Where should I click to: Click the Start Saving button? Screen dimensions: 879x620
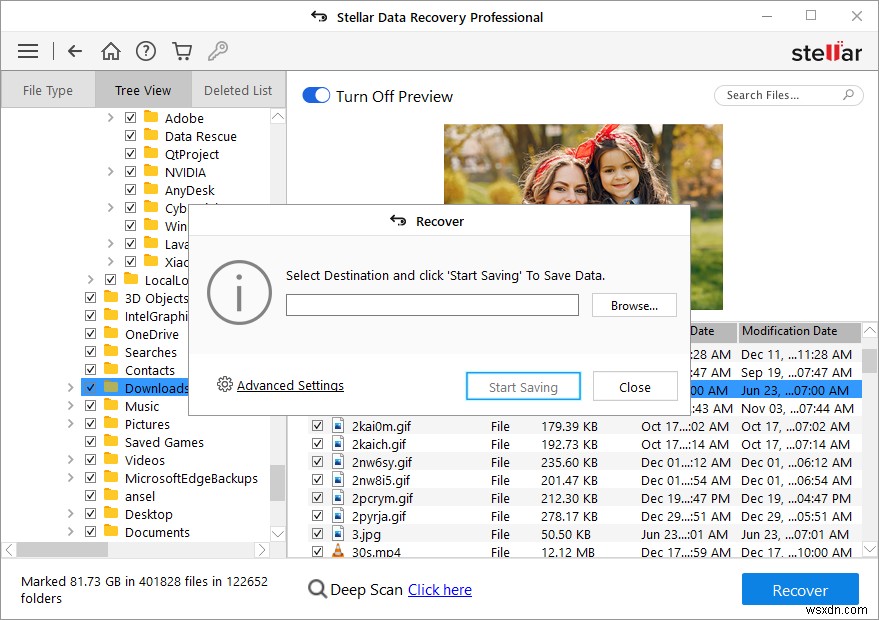522,386
